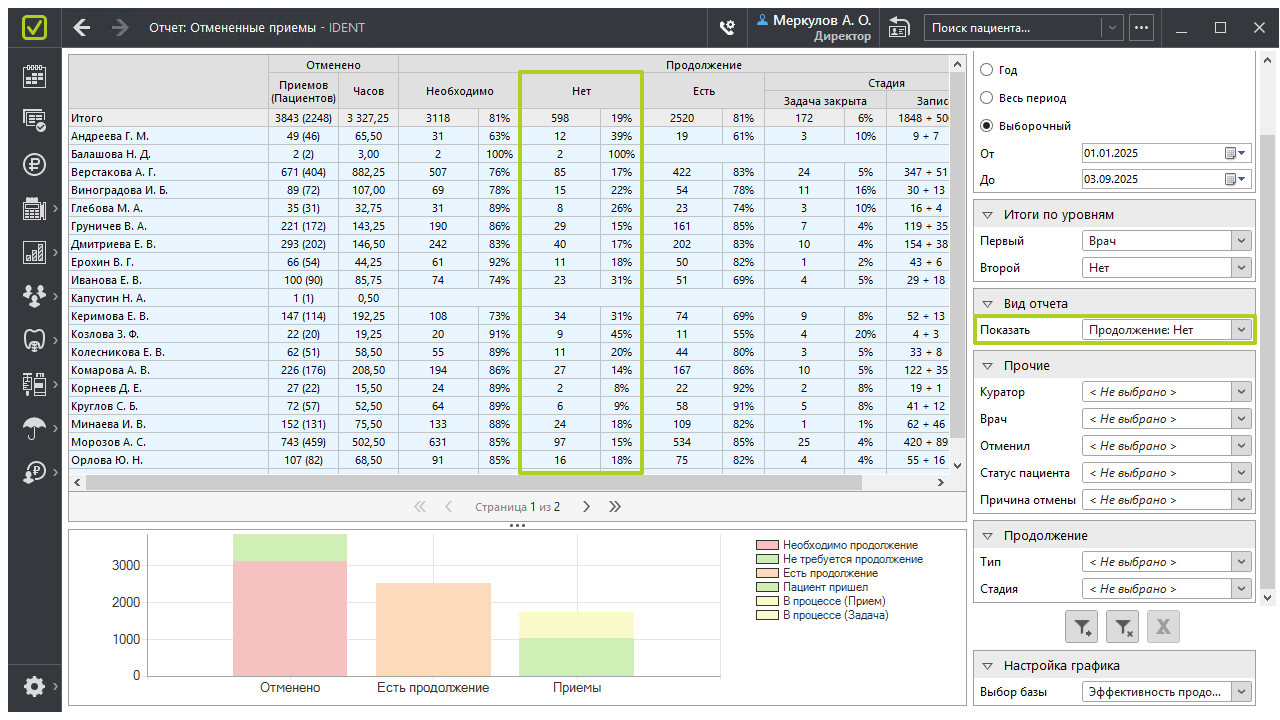The height and width of the screenshot is (720, 1280).
Task: Click the 'Поиск пациента' search field
Action: point(1013,28)
